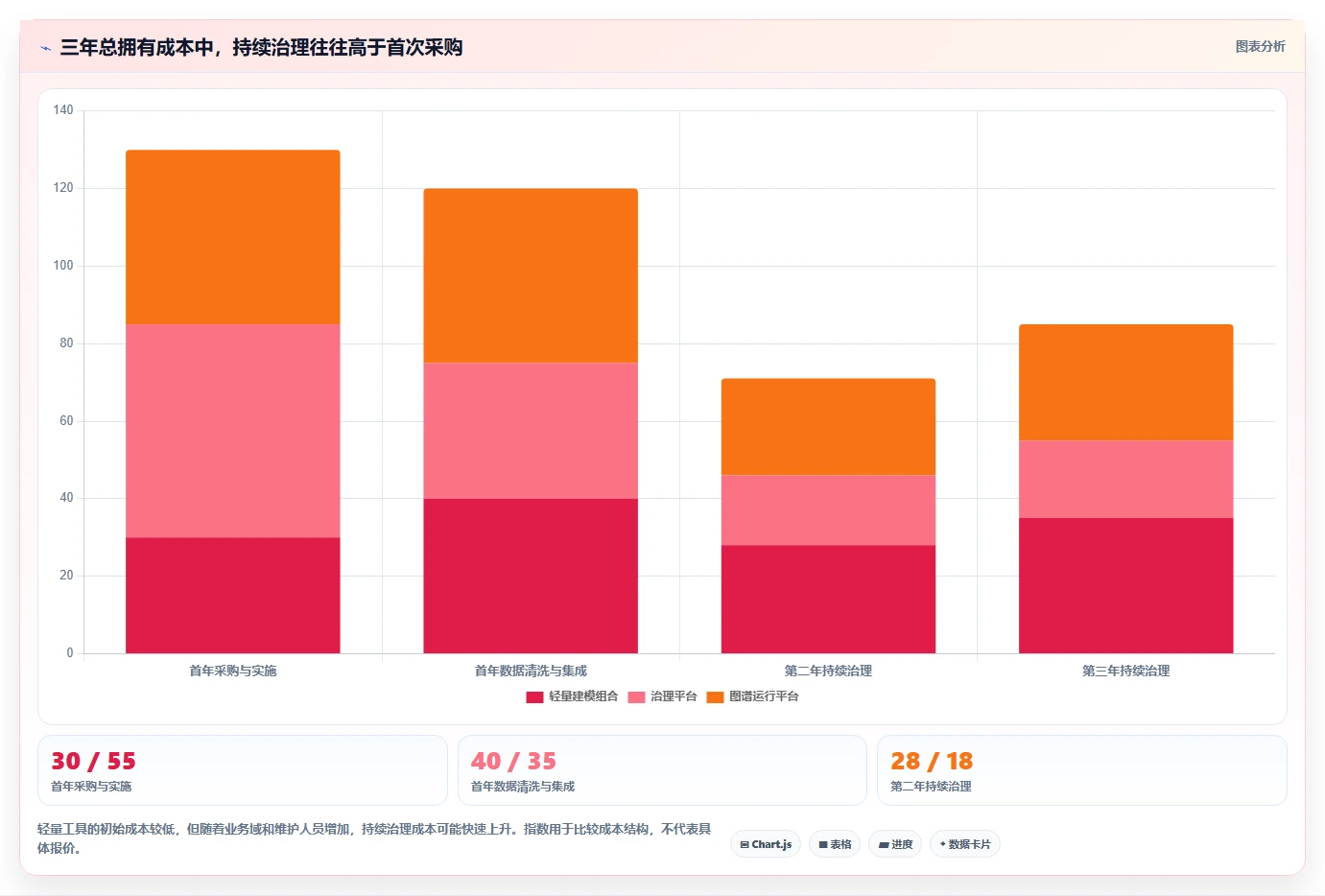1325x896 pixels.
Task: Click the pink segment of the 首年采购与实施 bar
Action: [x=233, y=431]
